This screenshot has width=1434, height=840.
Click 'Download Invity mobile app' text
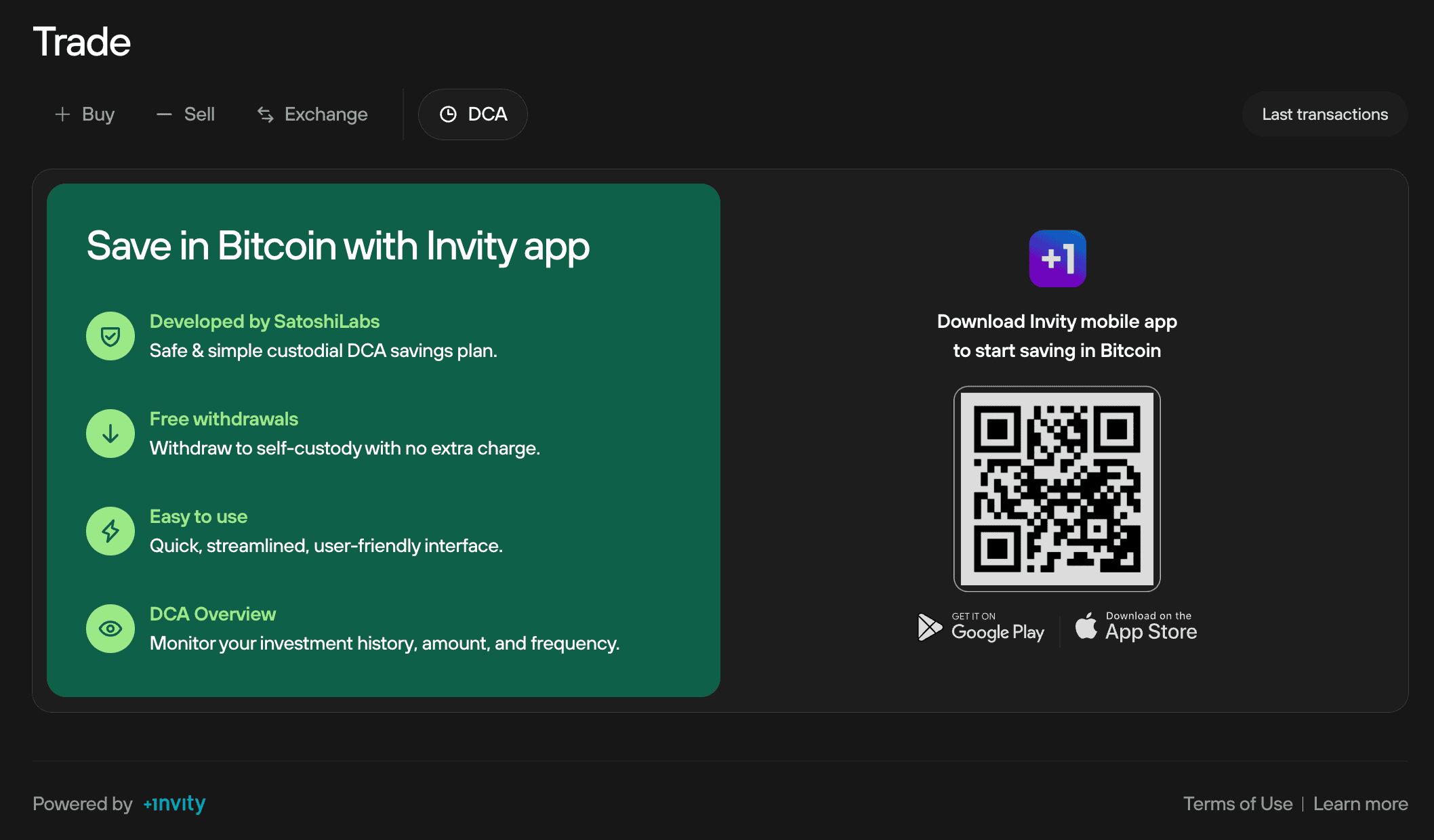pyautogui.click(x=1057, y=322)
